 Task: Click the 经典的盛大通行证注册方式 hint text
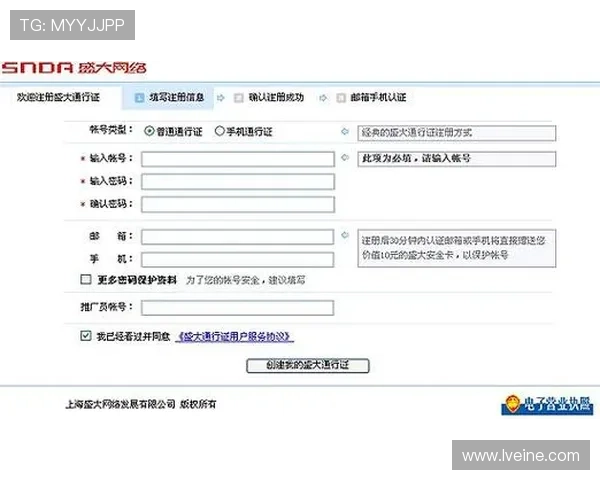pyautogui.click(x=416, y=133)
